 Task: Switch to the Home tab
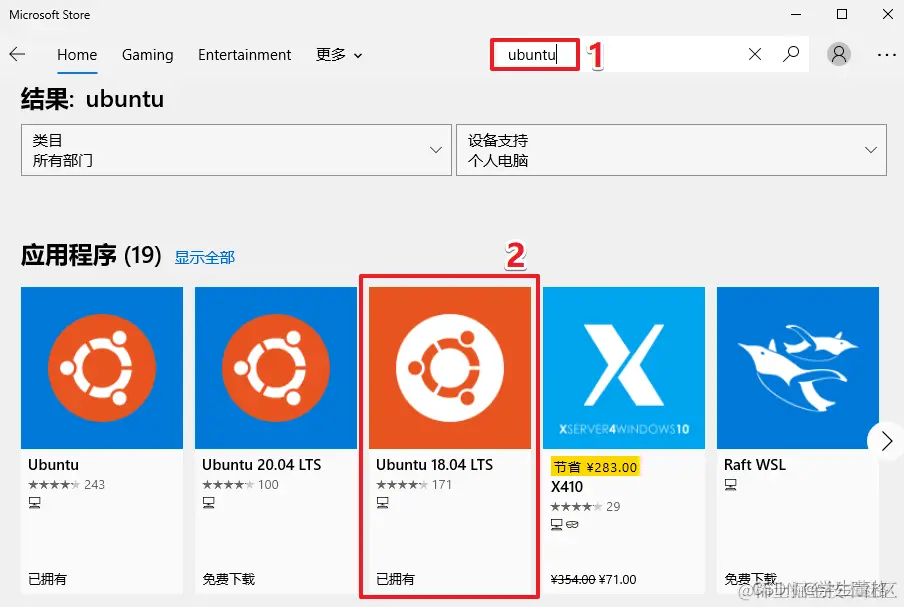click(77, 55)
